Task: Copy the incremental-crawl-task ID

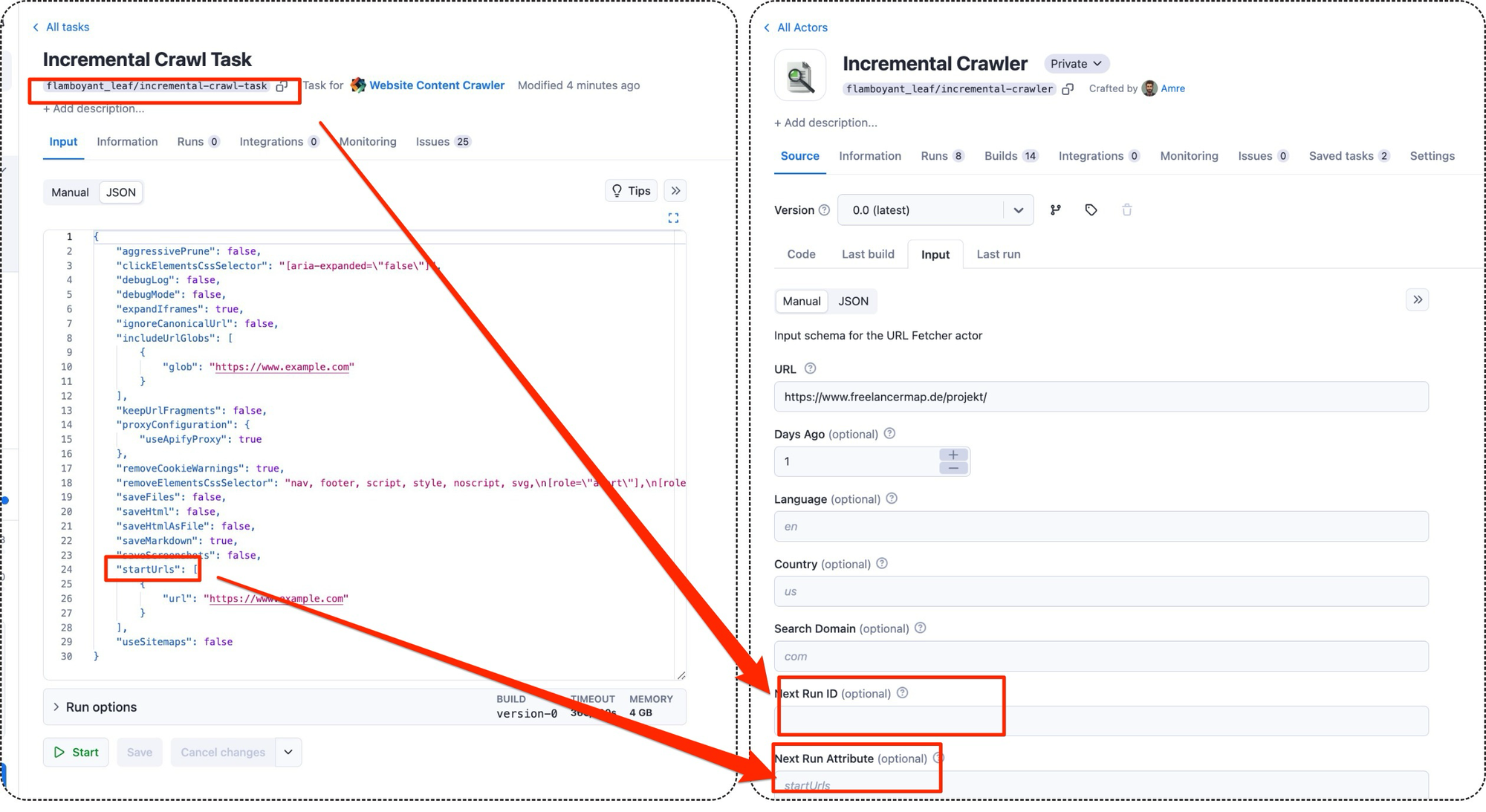Action: pyautogui.click(x=282, y=85)
